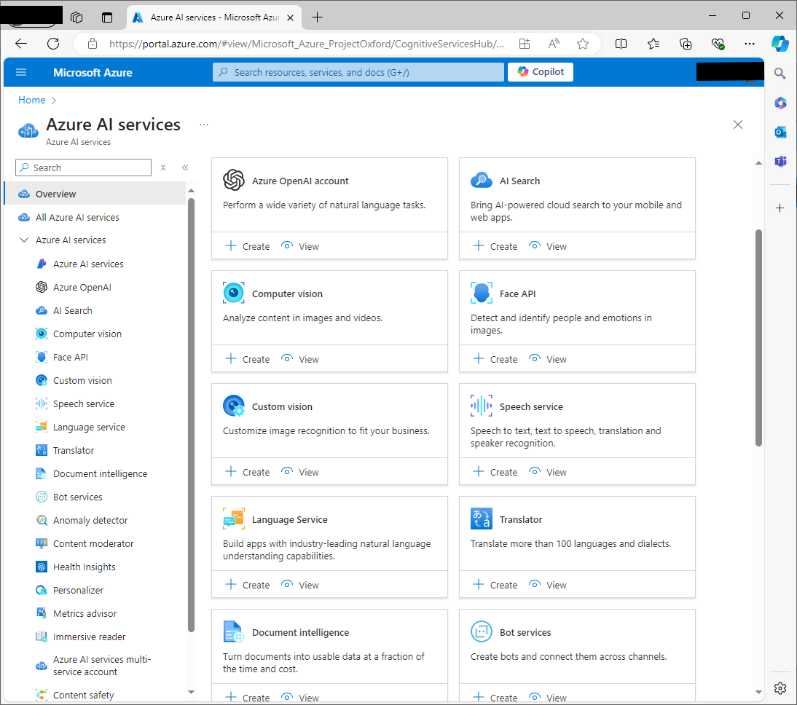The height and width of the screenshot is (705, 797).
Task: View Face API resources
Action: (x=548, y=359)
